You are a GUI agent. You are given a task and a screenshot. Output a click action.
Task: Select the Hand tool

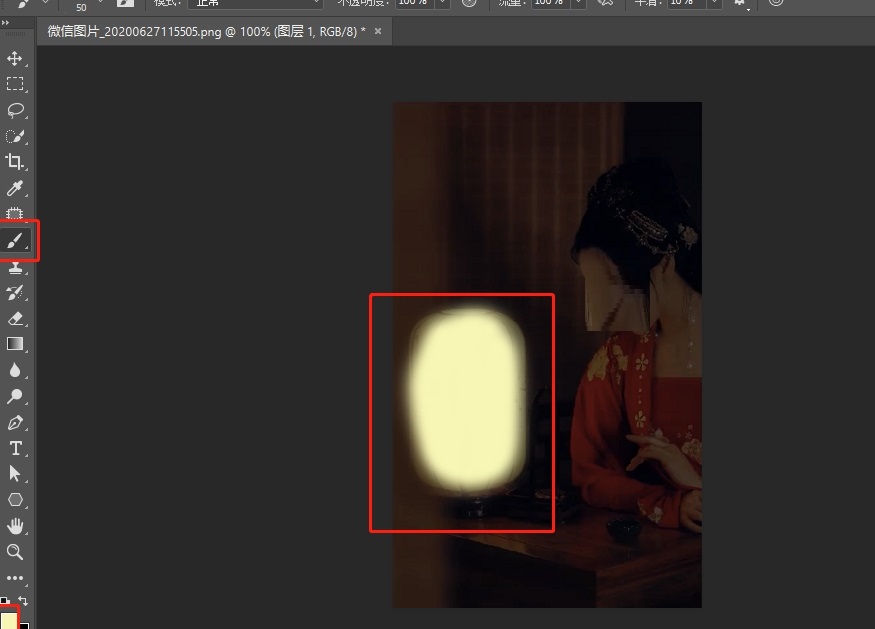click(15, 526)
